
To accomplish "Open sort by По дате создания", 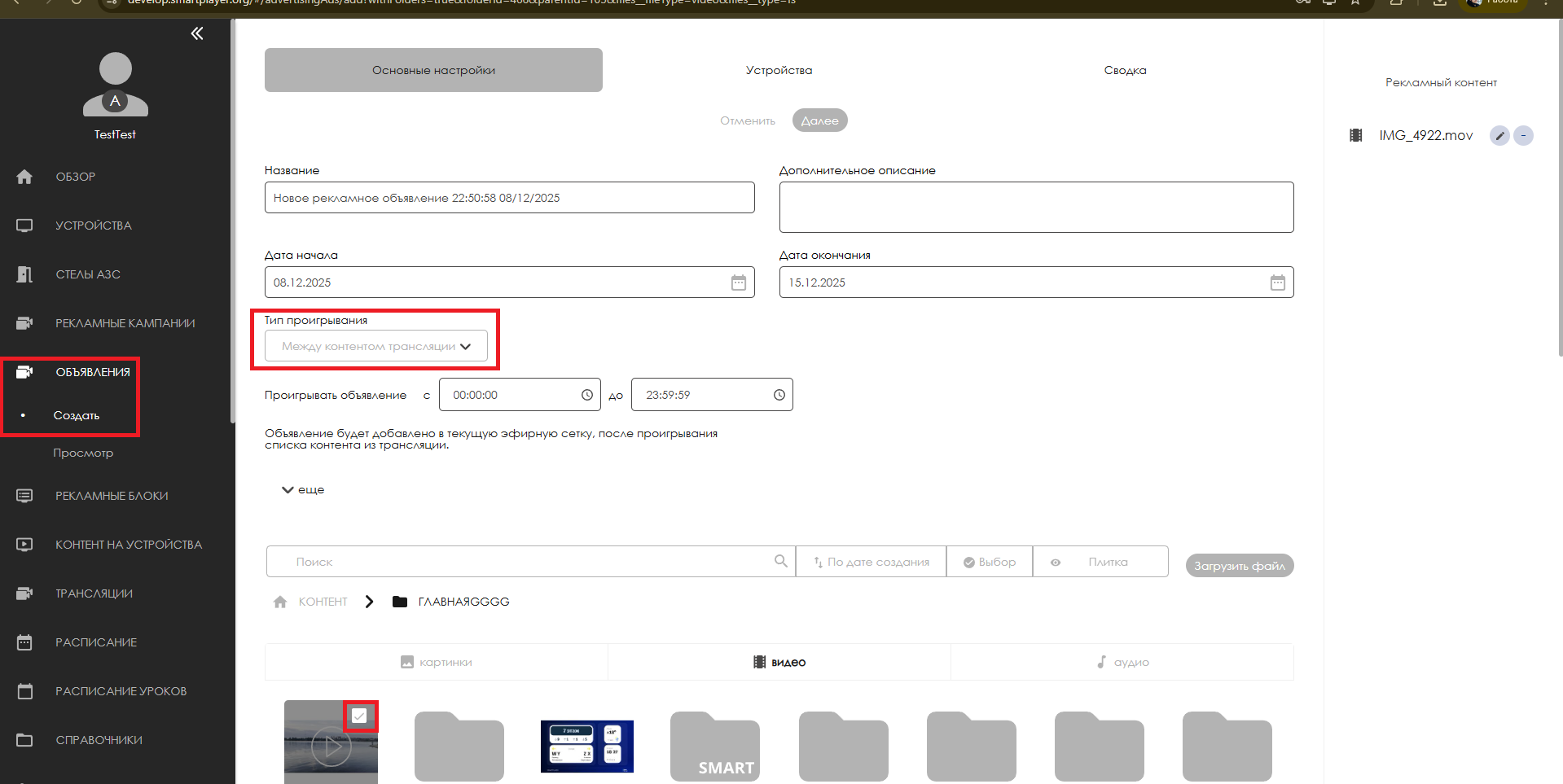I will 871,562.
